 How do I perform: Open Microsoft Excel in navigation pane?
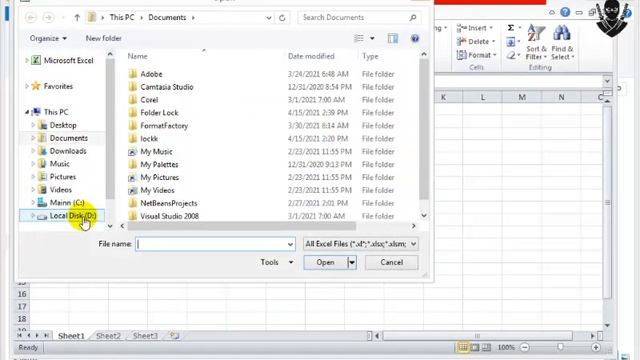pos(69,60)
